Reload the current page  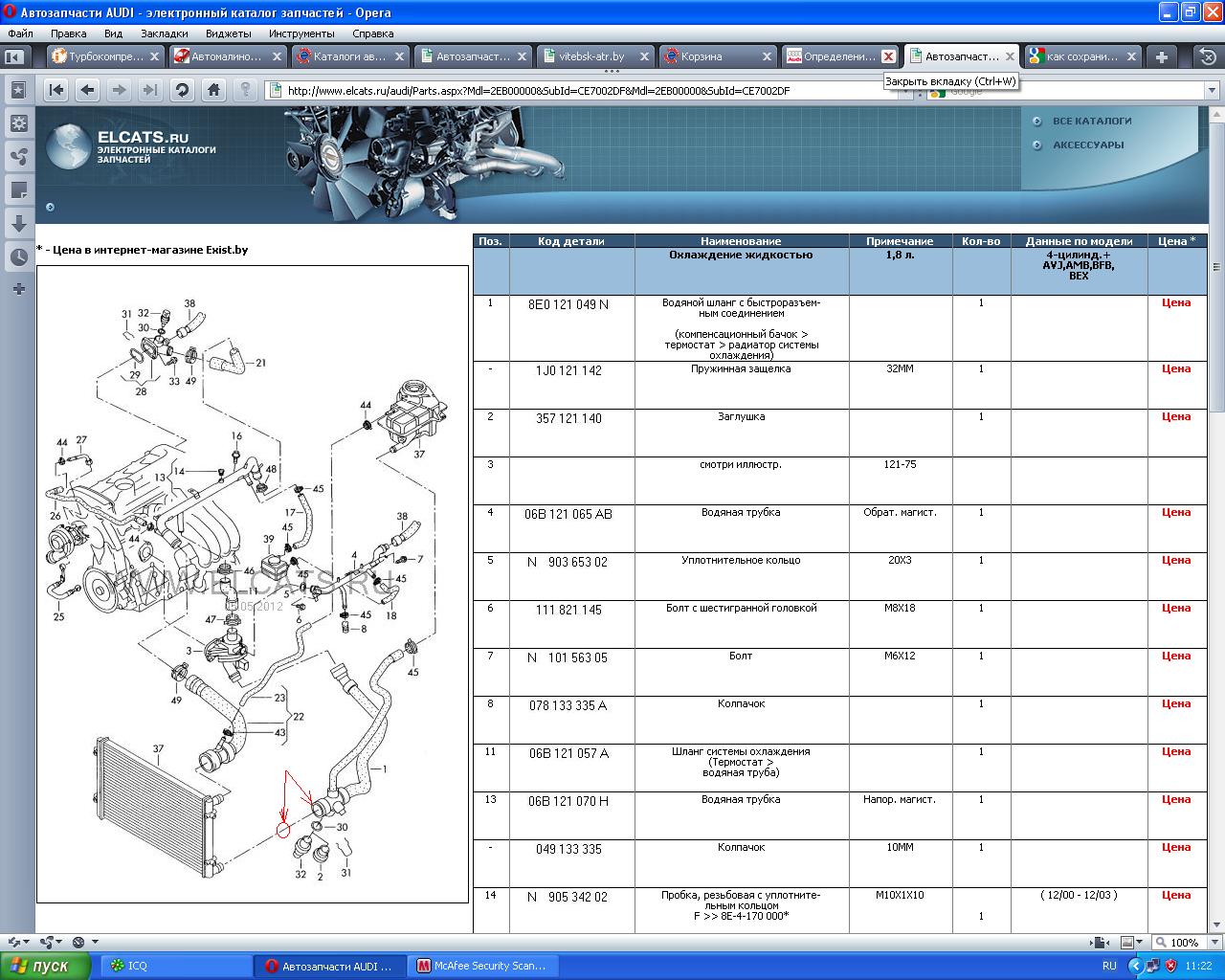click(182, 90)
